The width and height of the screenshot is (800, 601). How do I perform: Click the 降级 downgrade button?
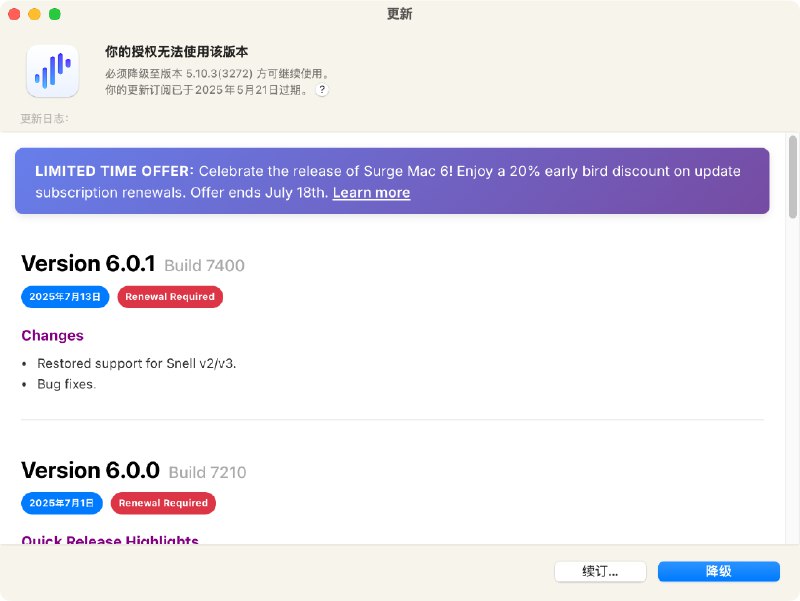pos(718,571)
